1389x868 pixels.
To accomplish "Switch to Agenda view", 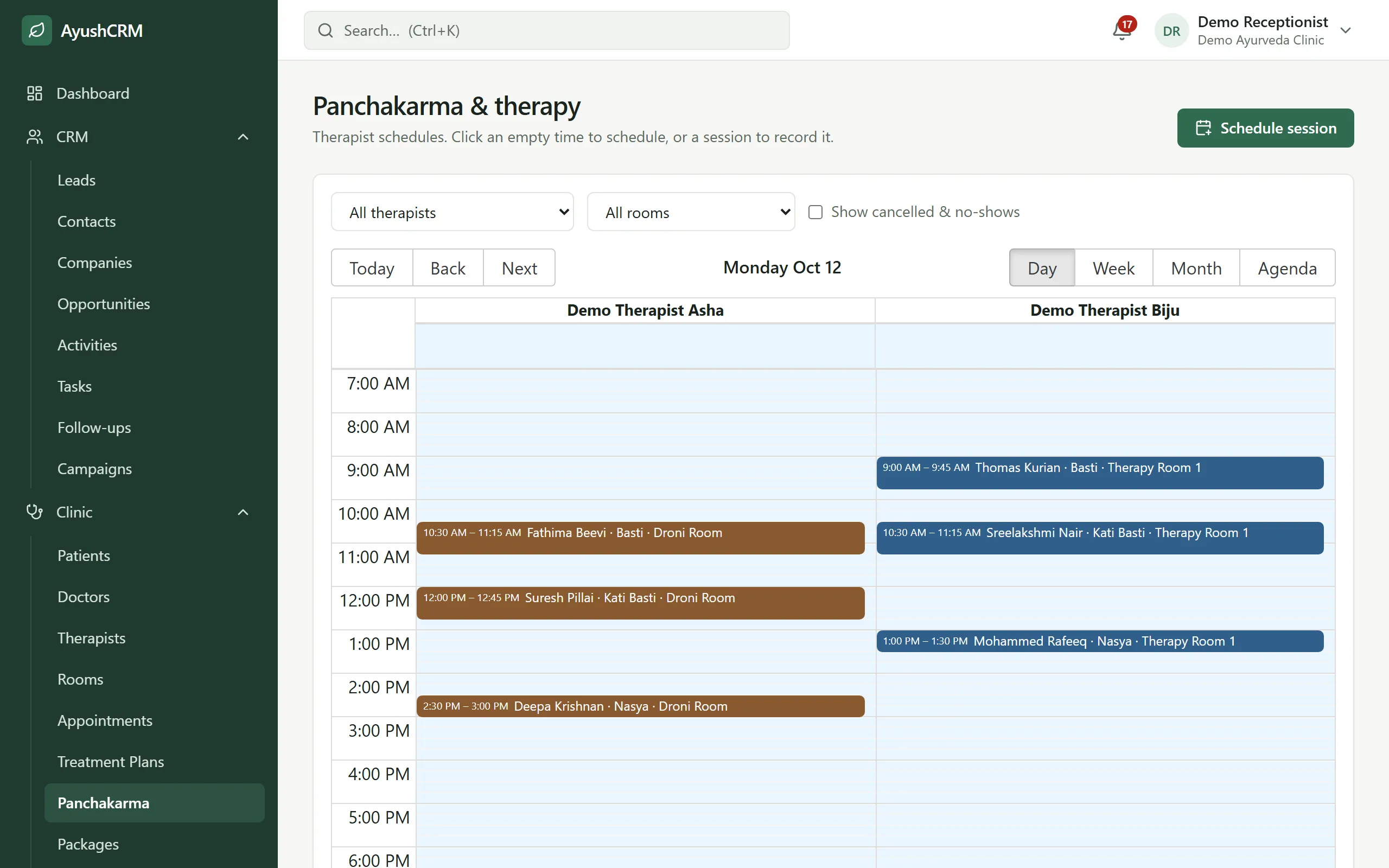I will pyautogui.click(x=1288, y=267).
